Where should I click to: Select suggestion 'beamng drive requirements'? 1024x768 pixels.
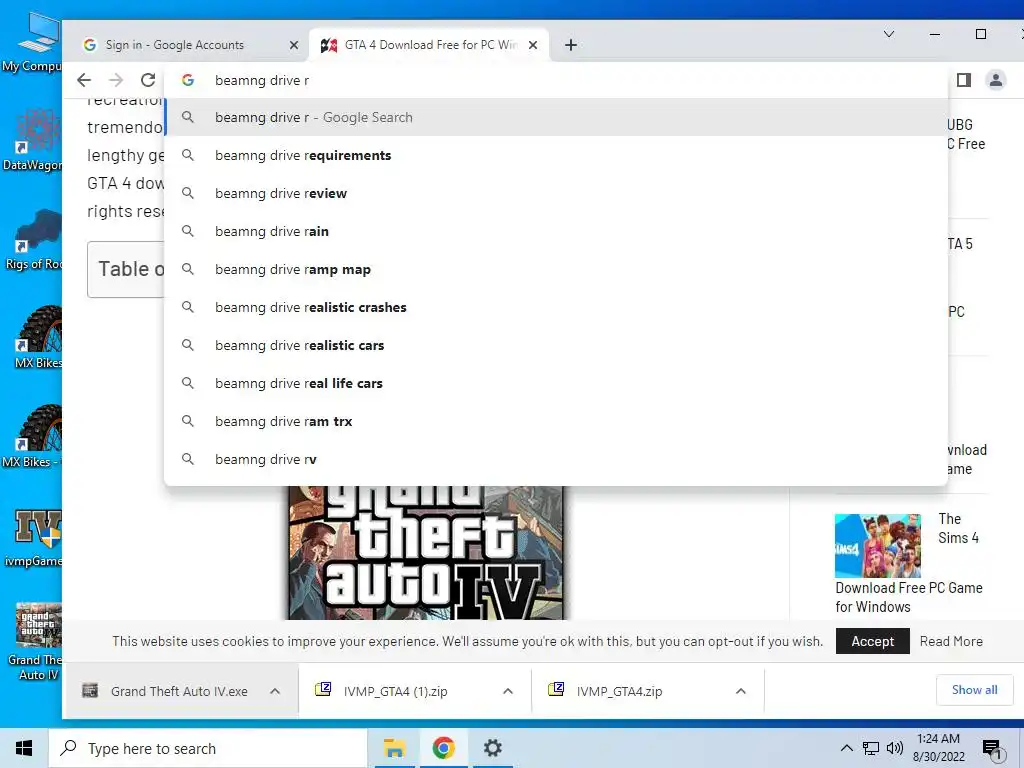pos(556,155)
